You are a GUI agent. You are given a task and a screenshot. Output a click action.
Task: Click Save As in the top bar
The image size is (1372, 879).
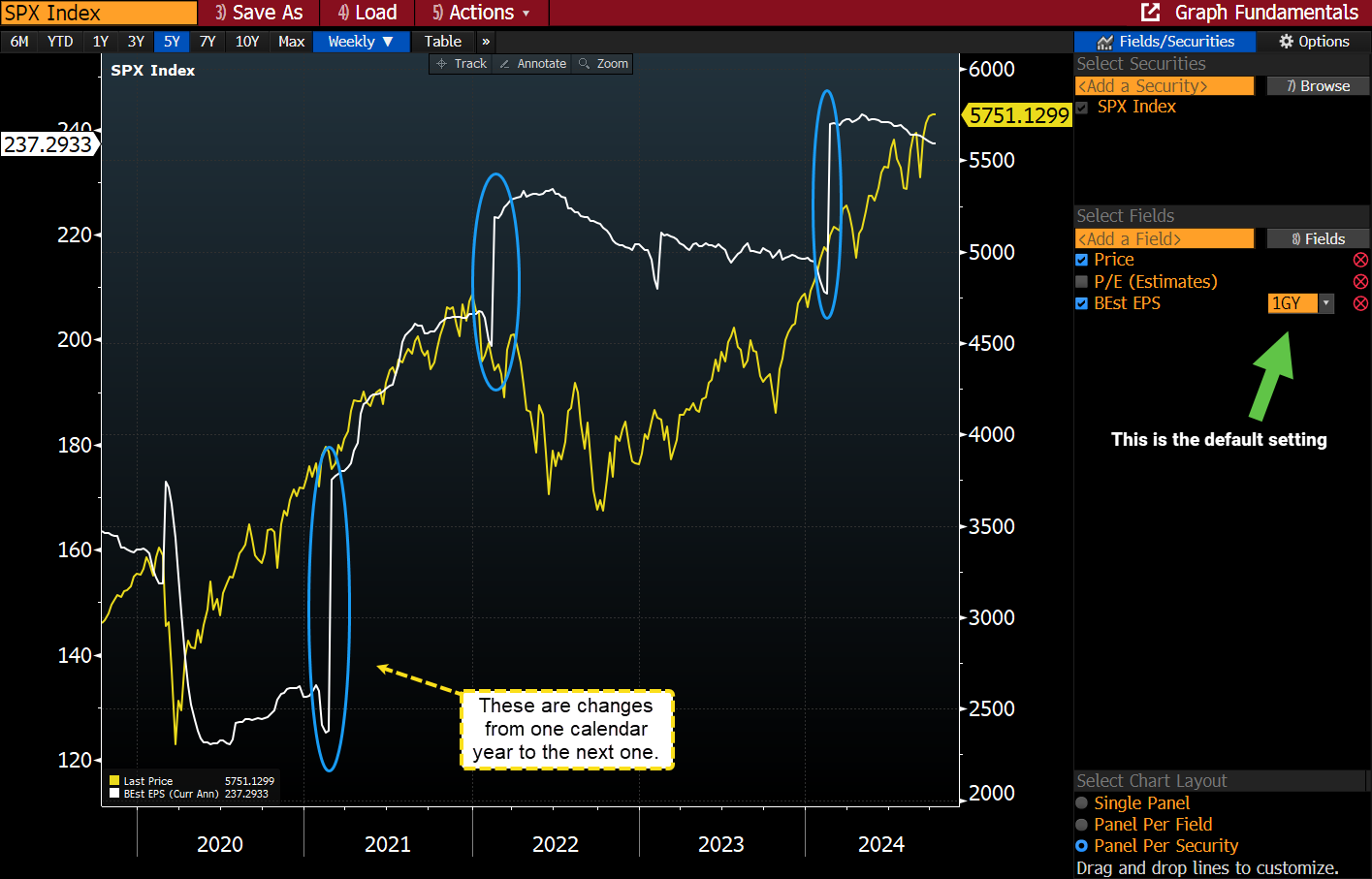click(258, 13)
